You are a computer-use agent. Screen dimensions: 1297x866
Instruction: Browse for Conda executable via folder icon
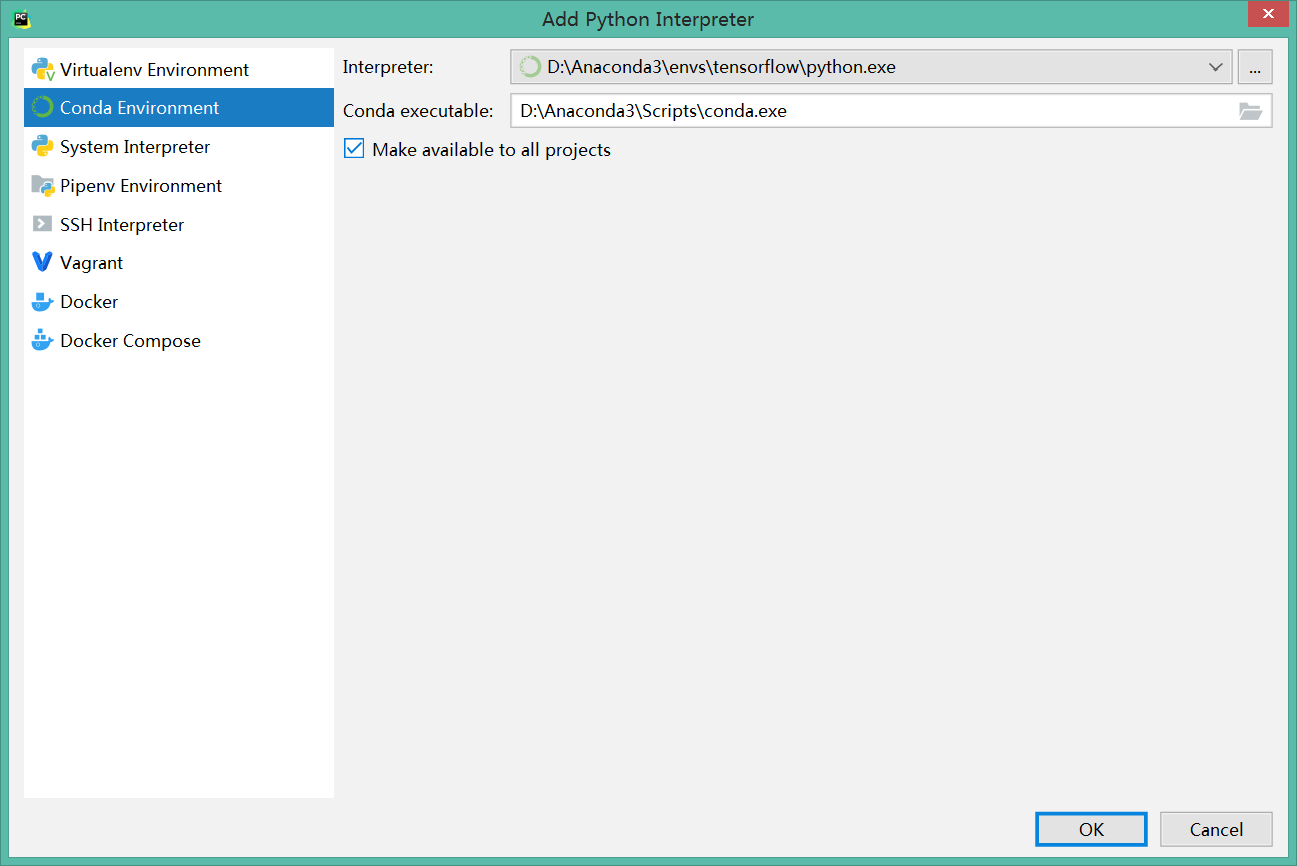(1251, 111)
